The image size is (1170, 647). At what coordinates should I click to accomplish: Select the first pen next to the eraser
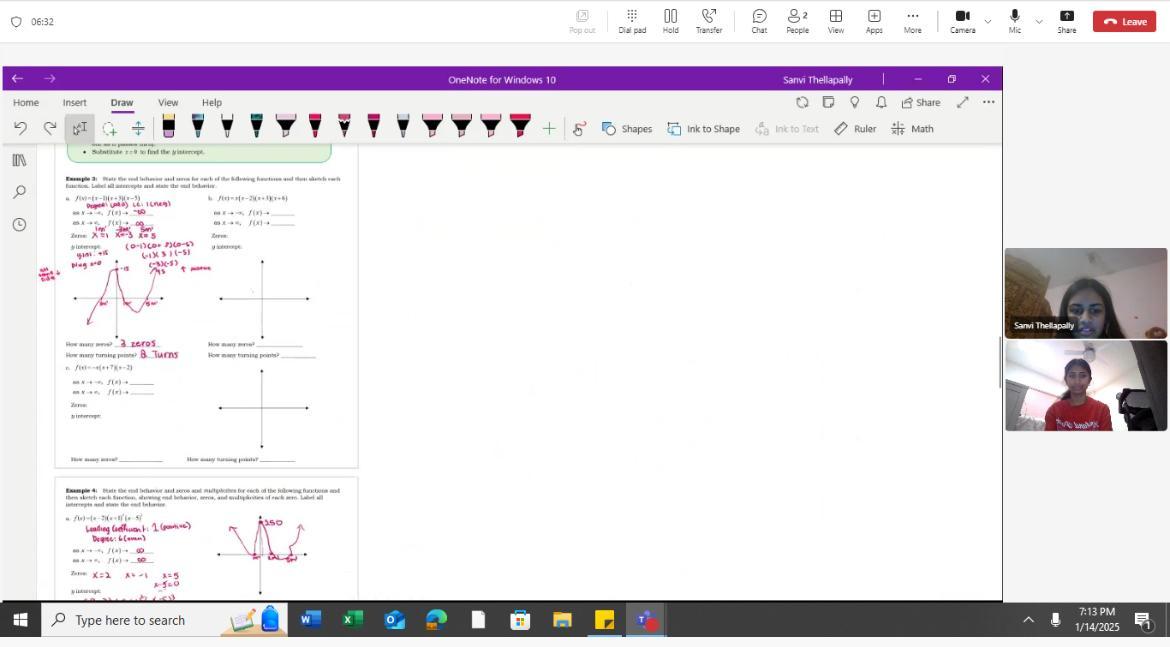[x=198, y=126]
